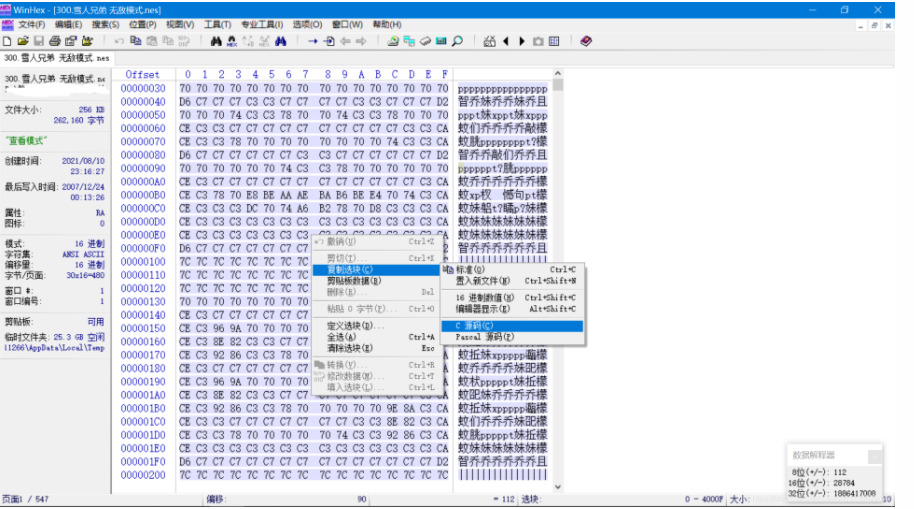Choose 标准(O) Ctrl+C copy option
Viewport: 914px width, 509px height.
(x=512, y=269)
